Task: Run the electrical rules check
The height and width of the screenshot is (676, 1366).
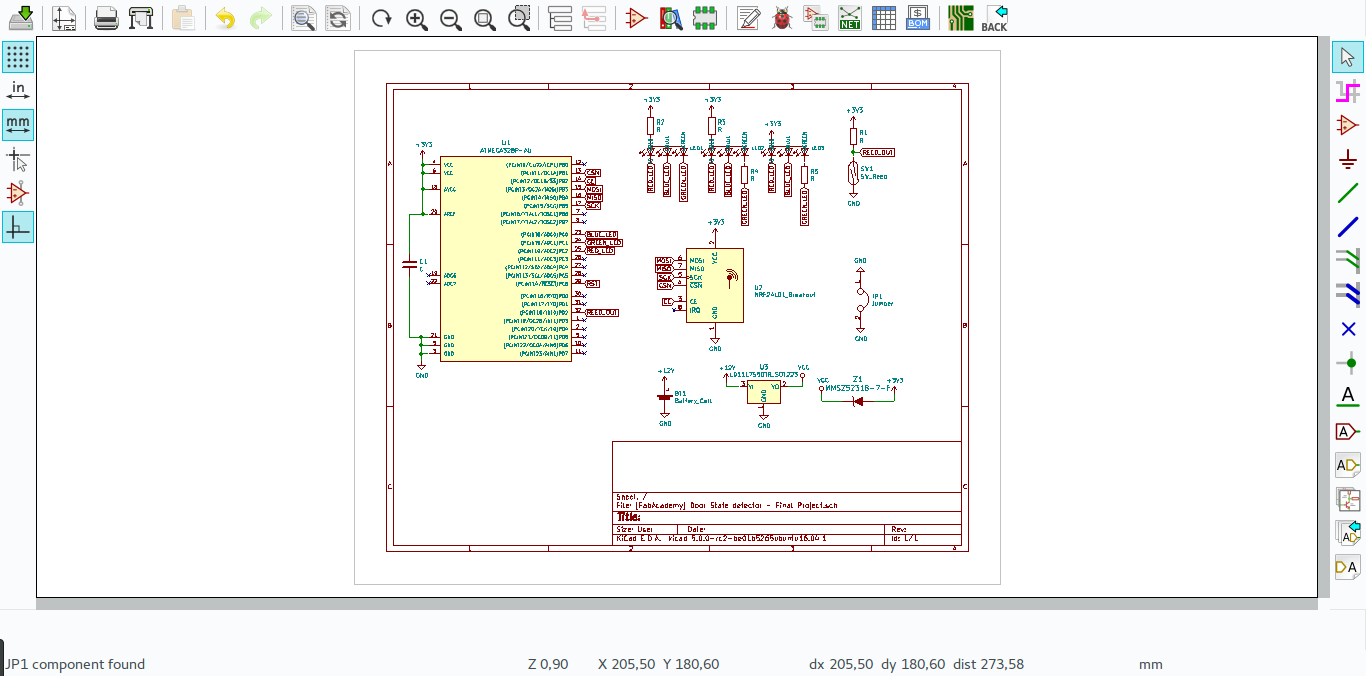Action: pyautogui.click(x=779, y=17)
